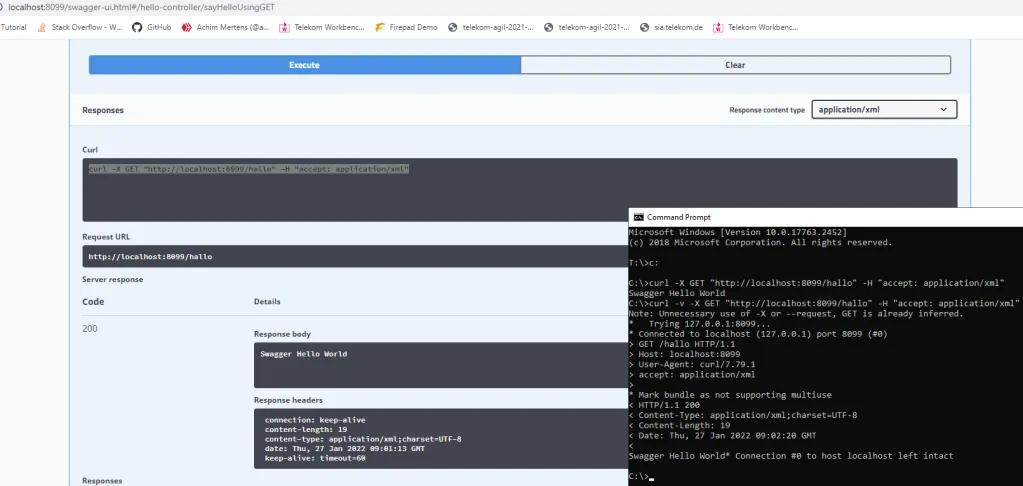Open the Achim Mertens bookmark
This screenshot has height=486, width=1023.
(x=225, y=27)
